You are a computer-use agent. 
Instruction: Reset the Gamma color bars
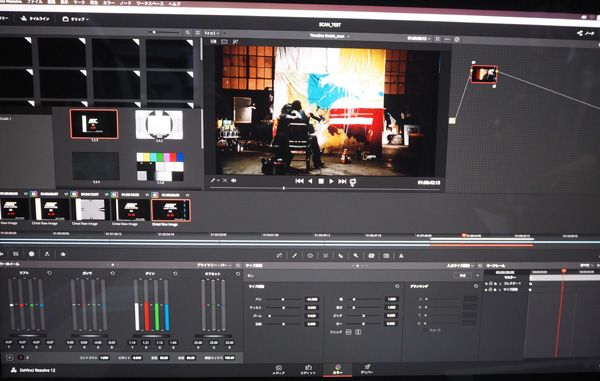(x=112, y=273)
